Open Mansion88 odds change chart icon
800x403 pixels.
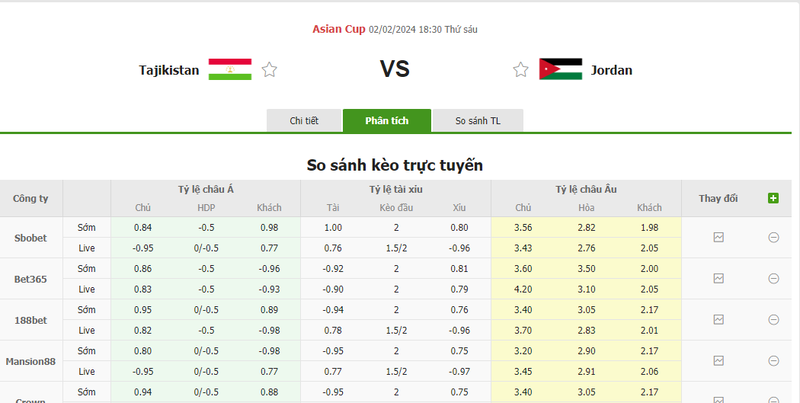coord(718,361)
